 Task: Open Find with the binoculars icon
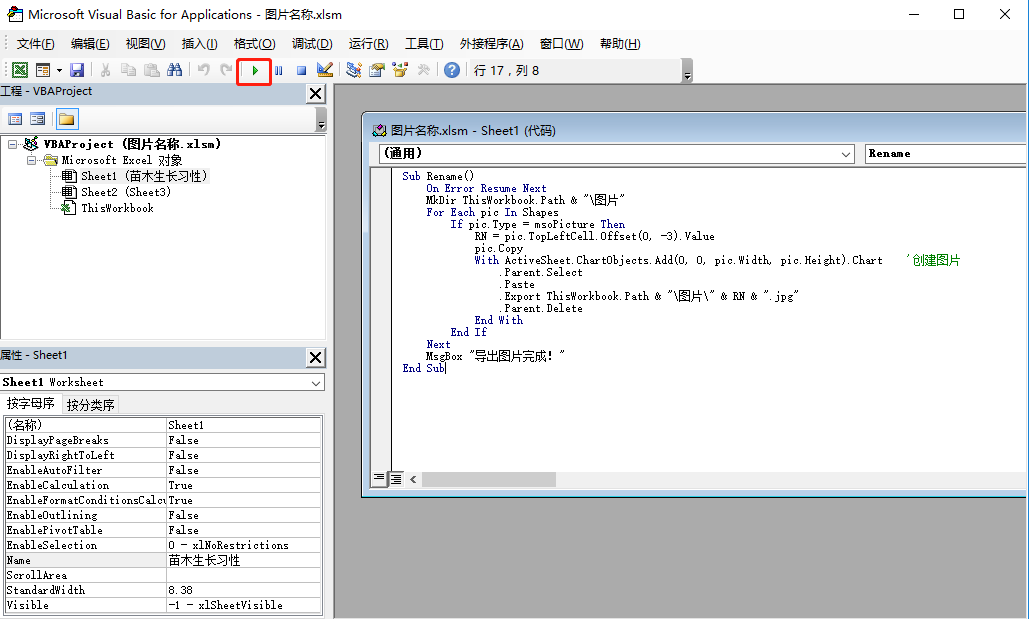point(175,70)
